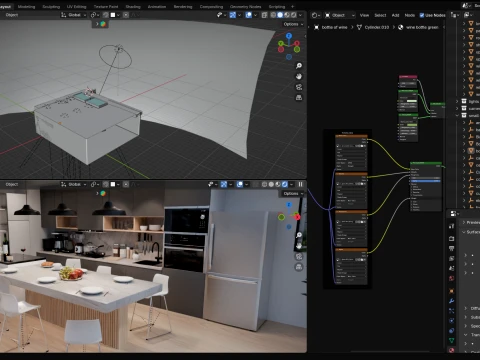The image size is (480, 360).
Task: Toggle camera view icon in the top viewport
Action: (299, 87)
